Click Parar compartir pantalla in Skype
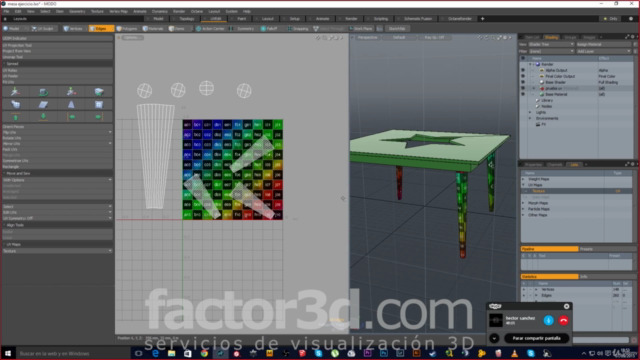The height and width of the screenshot is (360, 640). pos(536,338)
